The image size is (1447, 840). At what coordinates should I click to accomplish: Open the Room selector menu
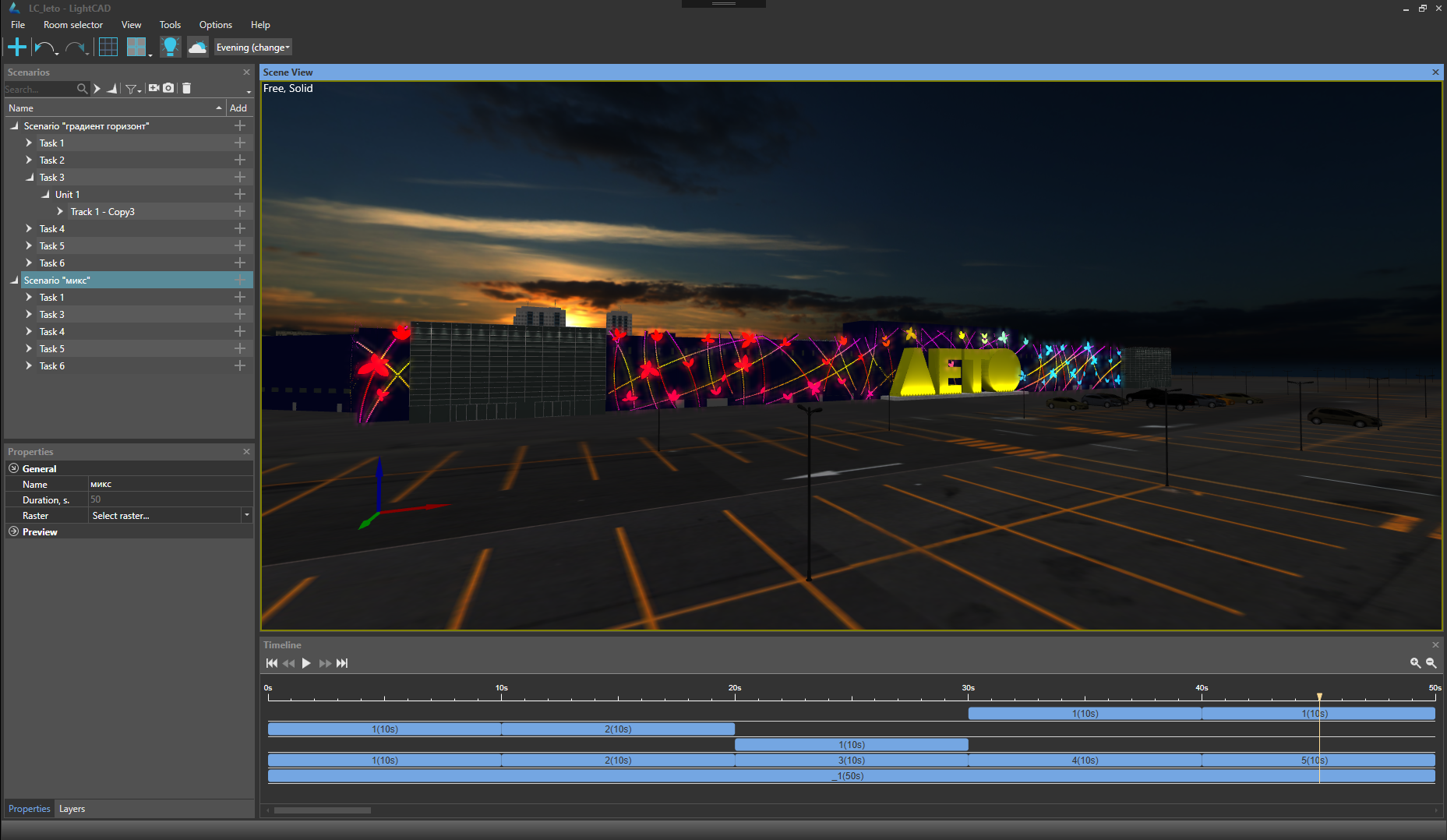(72, 25)
